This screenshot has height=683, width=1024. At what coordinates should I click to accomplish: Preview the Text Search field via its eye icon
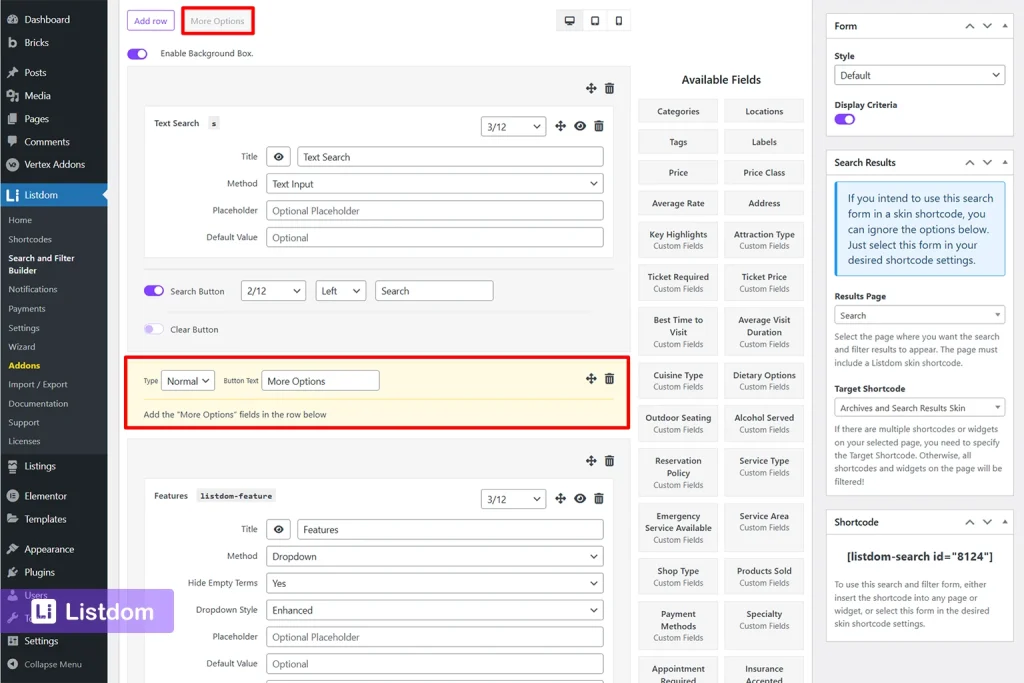tap(579, 126)
